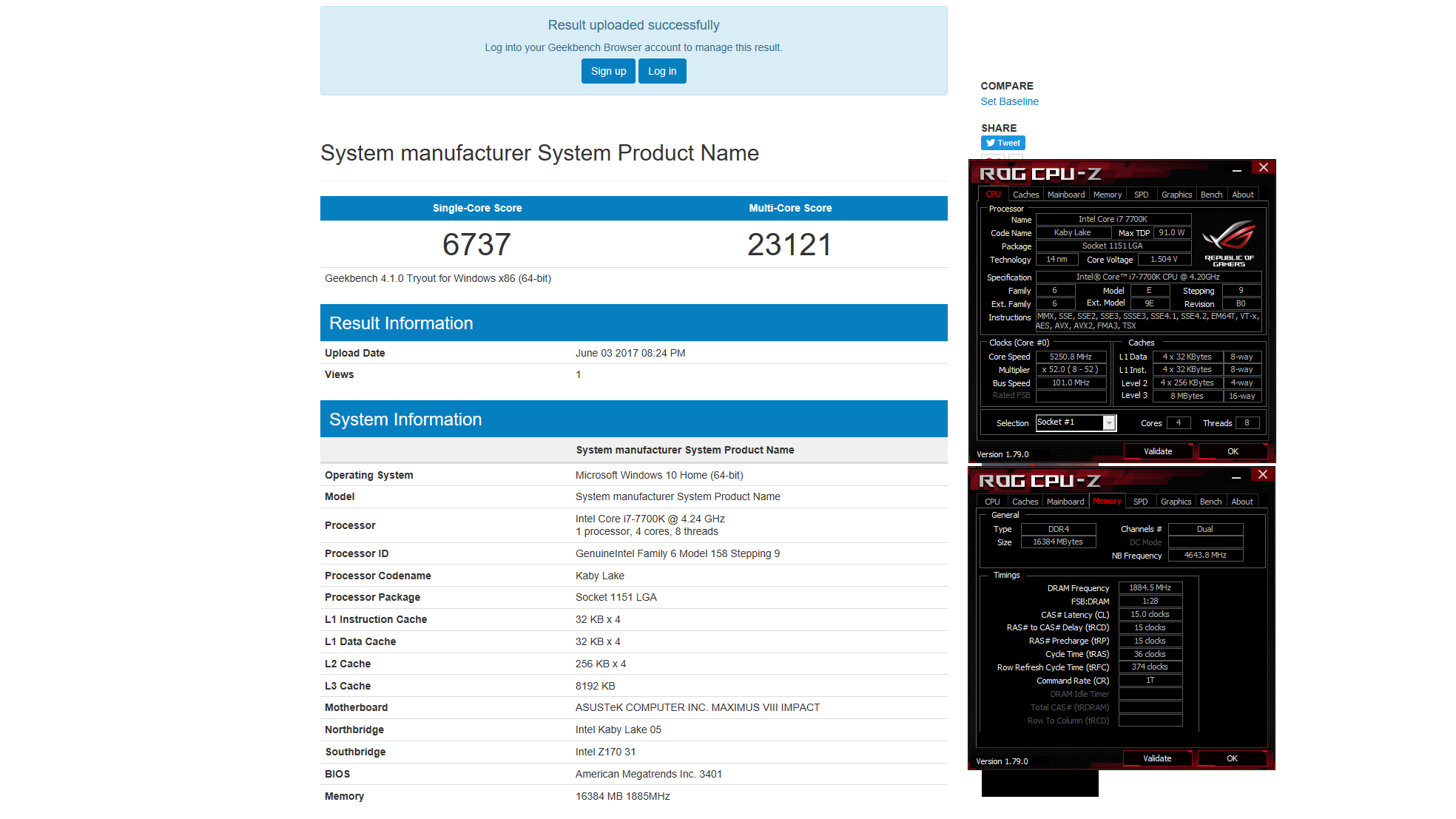Click the Sign up button
This screenshot has width=1456, height=819.
(x=608, y=71)
